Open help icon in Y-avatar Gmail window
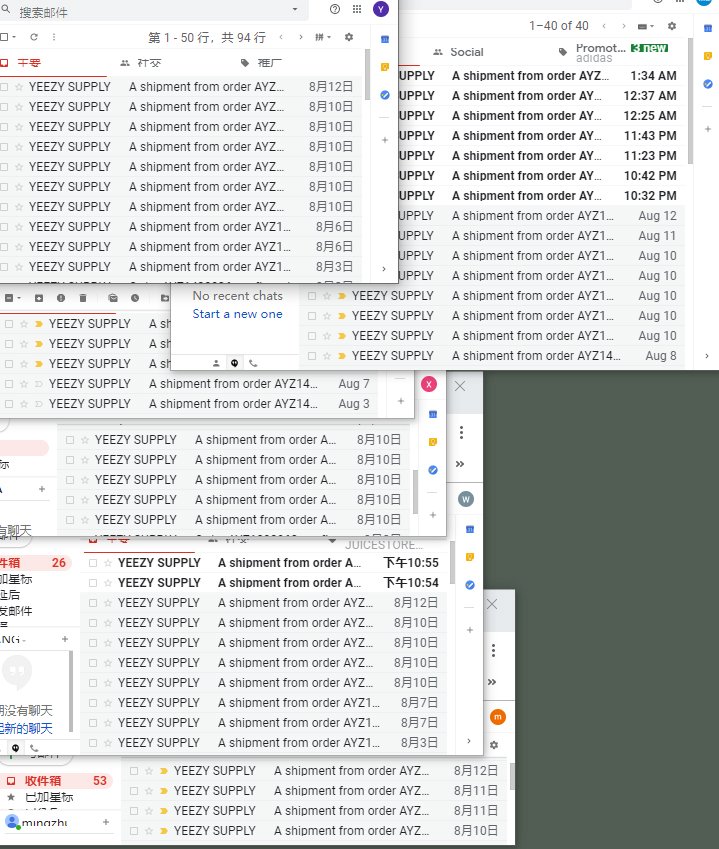Image resolution: width=719 pixels, height=849 pixels. point(335,9)
